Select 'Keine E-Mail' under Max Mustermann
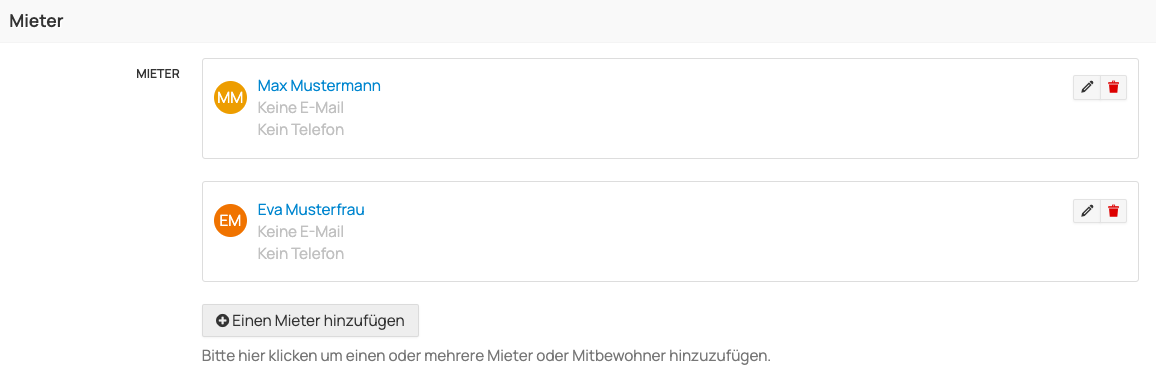1156x381 pixels. tap(301, 108)
